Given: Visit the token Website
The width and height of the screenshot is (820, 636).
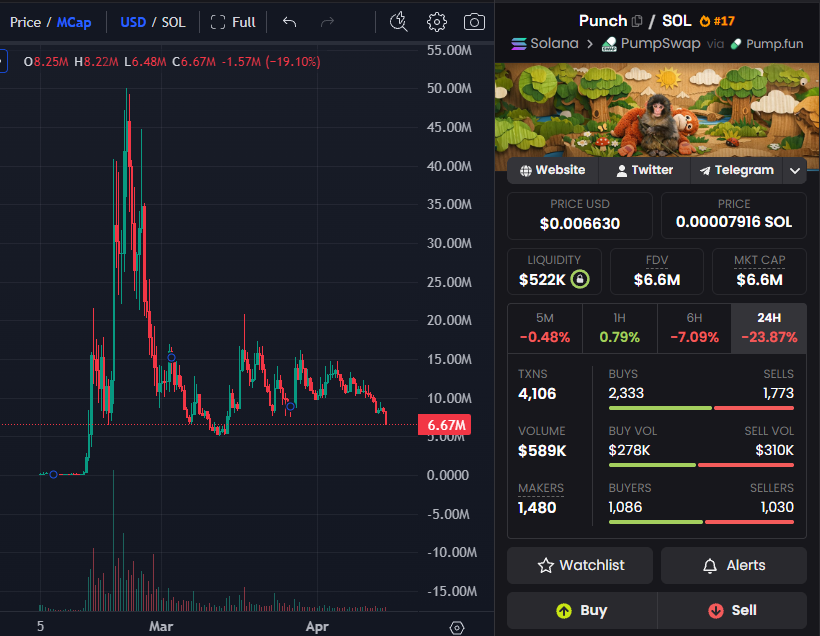Looking at the screenshot, I should [553, 170].
